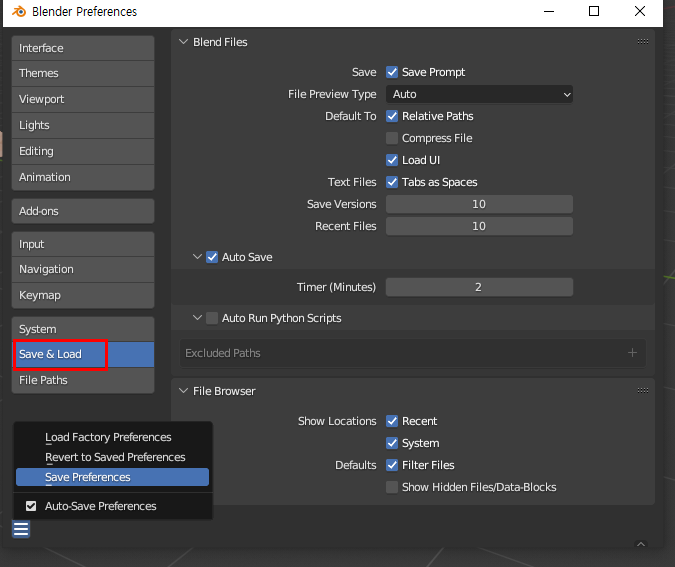Toggle the Save Prompt checkbox
Image resolution: width=675 pixels, height=567 pixels.
coord(392,72)
